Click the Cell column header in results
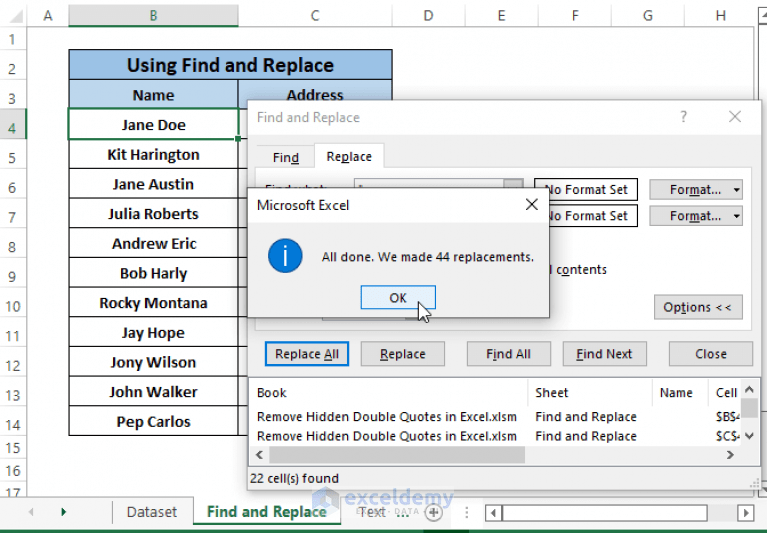Screen dimensions: 767x533 tap(725, 393)
